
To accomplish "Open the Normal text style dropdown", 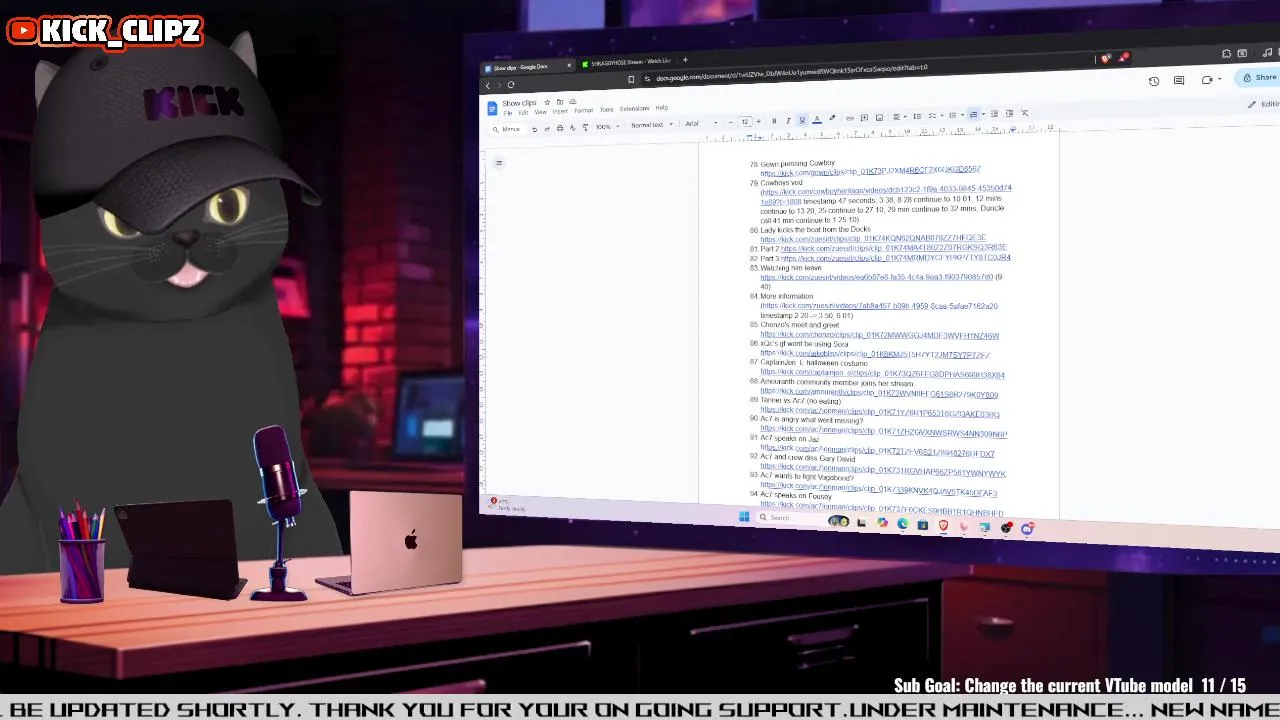I will 652,125.
